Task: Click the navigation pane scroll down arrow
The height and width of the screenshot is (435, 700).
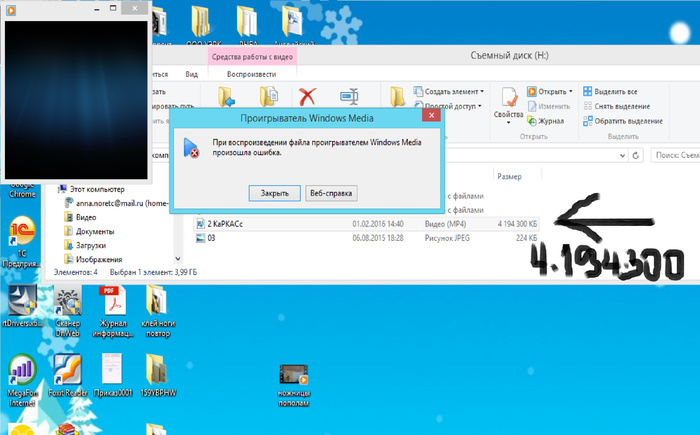Action: [178, 259]
